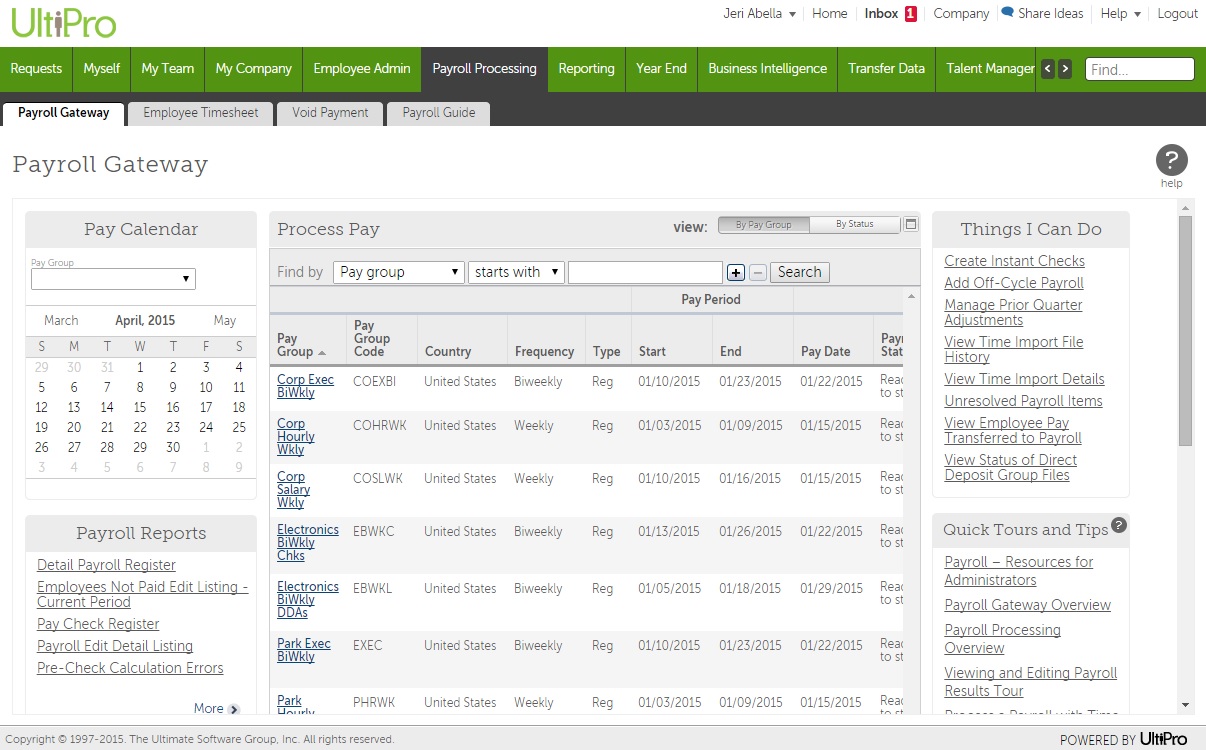This screenshot has width=1206, height=750.
Task: Click the More arrow under Payroll Reports
Action: [x=234, y=709]
